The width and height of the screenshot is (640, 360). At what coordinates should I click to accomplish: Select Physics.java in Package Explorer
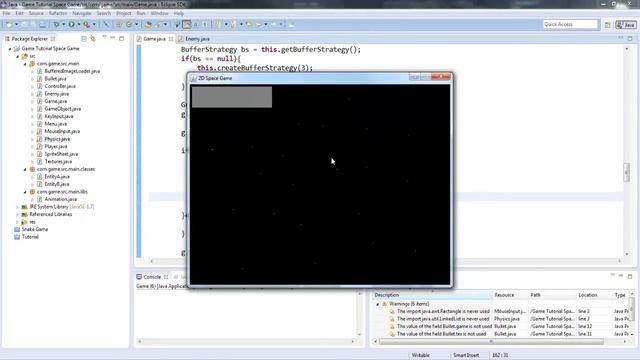[57, 139]
